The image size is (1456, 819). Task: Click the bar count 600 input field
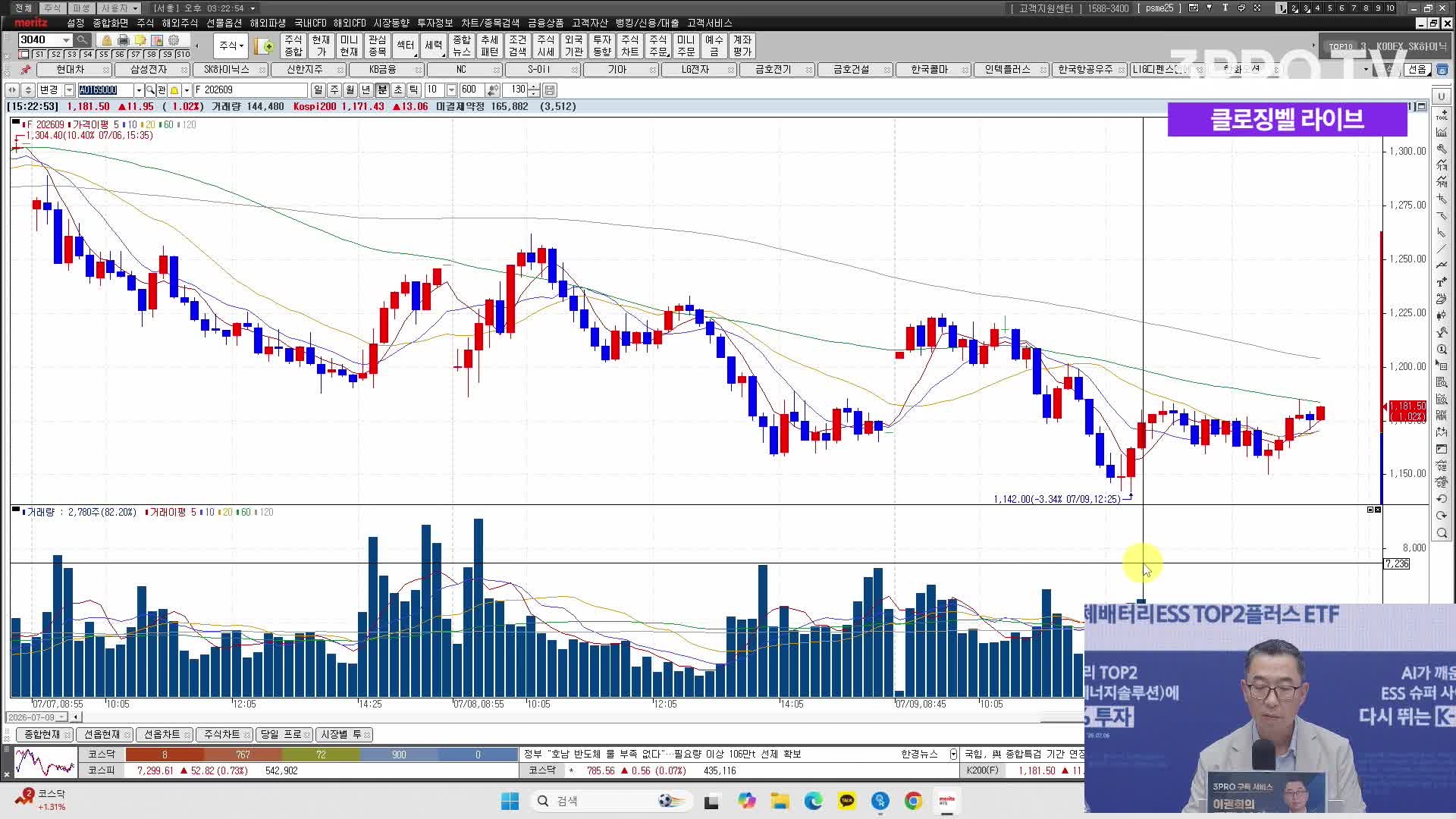coord(472,90)
